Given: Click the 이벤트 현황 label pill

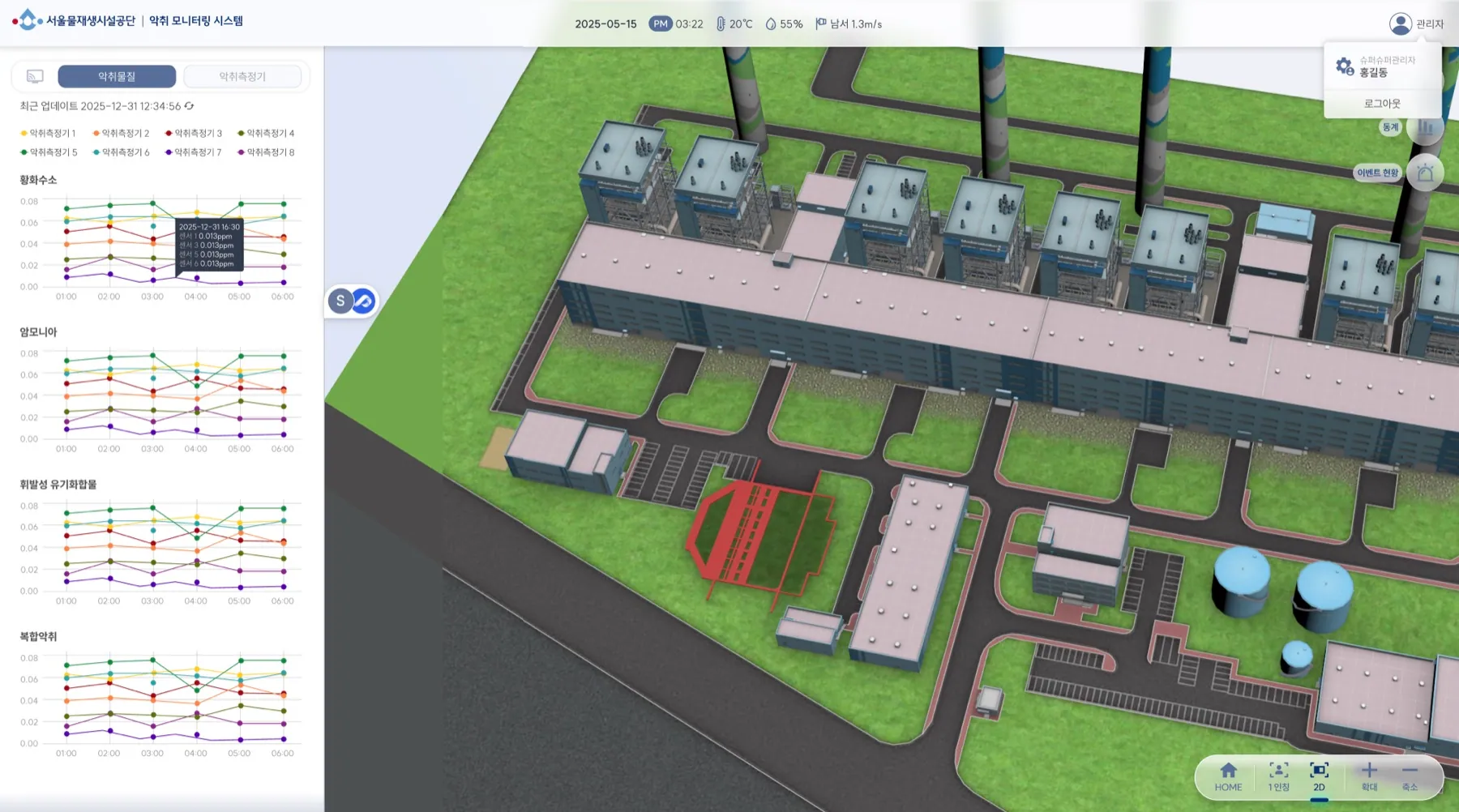Looking at the screenshot, I should pyautogui.click(x=1378, y=173).
